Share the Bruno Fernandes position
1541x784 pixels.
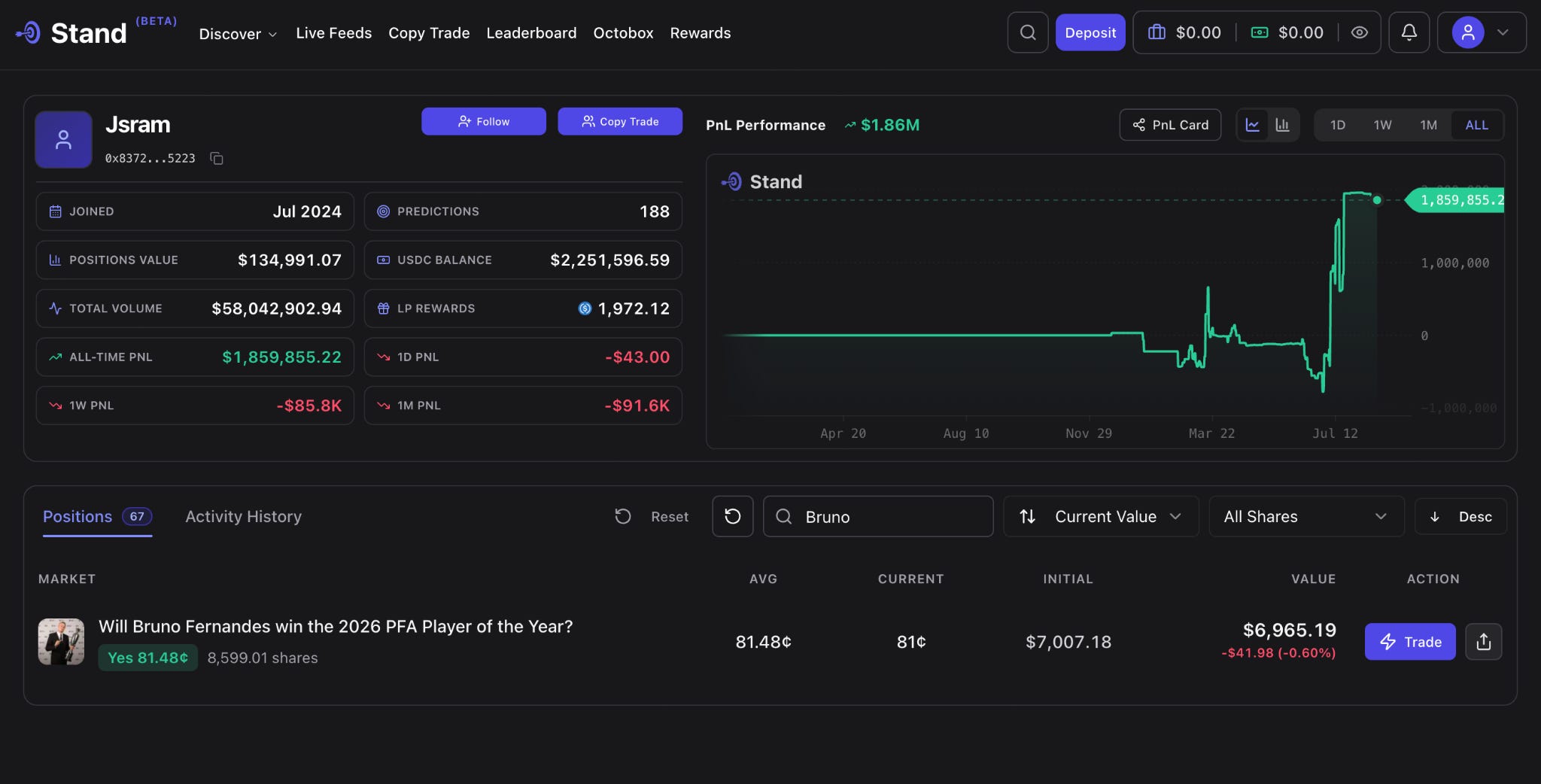click(1484, 642)
